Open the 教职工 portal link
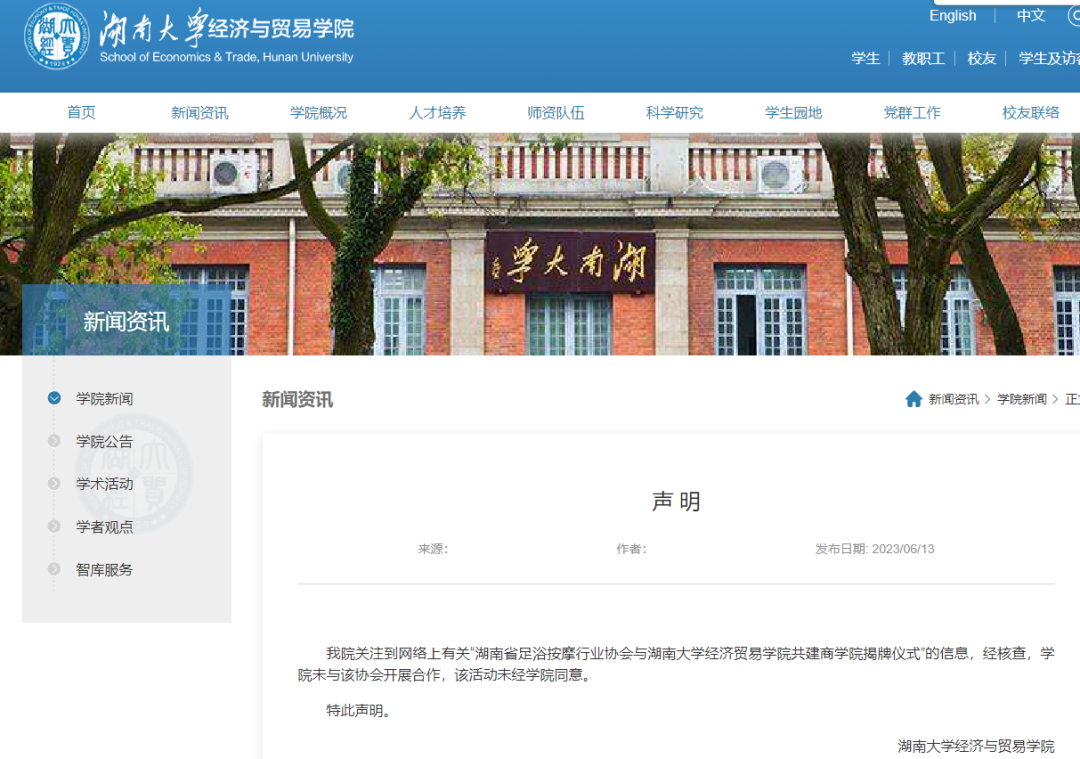Viewport: 1080px width, 759px height. 923,58
